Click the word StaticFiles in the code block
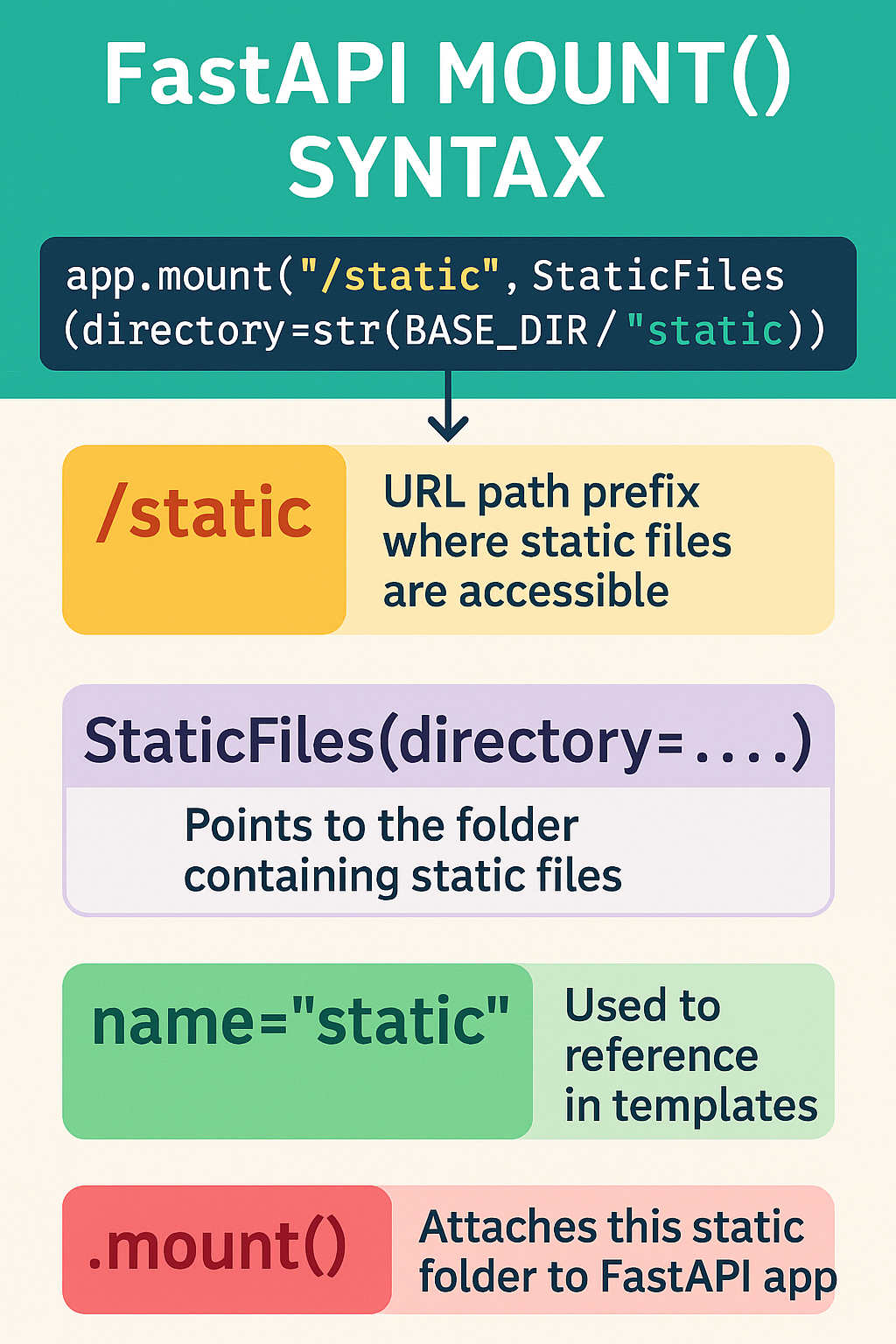896x1344 pixels. [658, 276]
